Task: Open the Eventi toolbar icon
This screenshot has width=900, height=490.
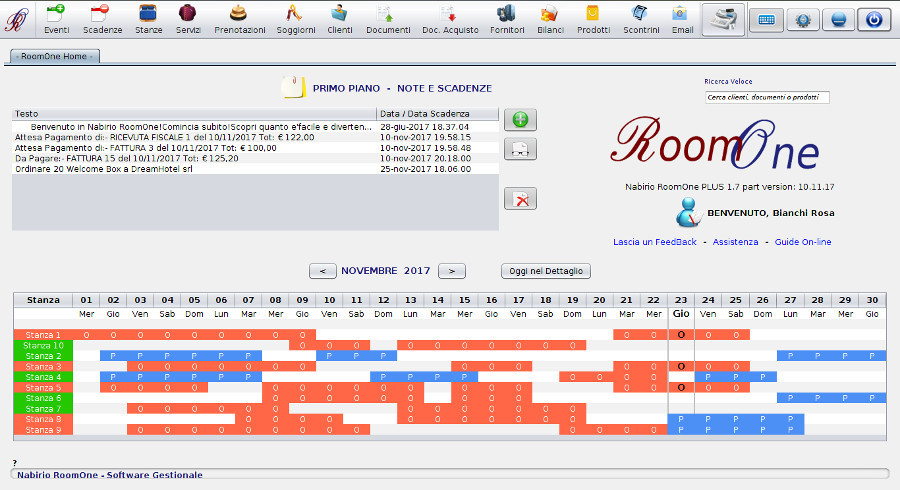Action: coord(56,20)
